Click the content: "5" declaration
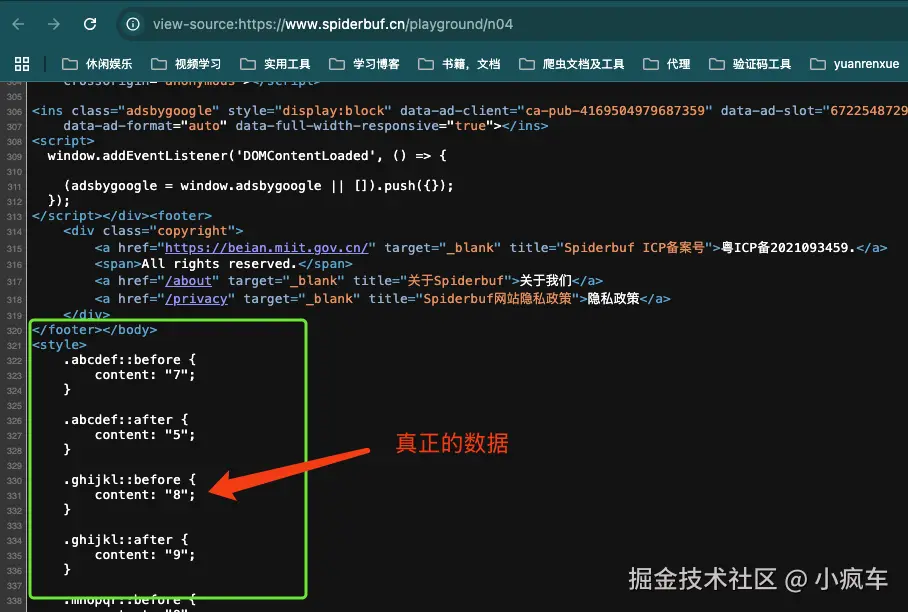 pyautogui.click(x=145, y=435)
